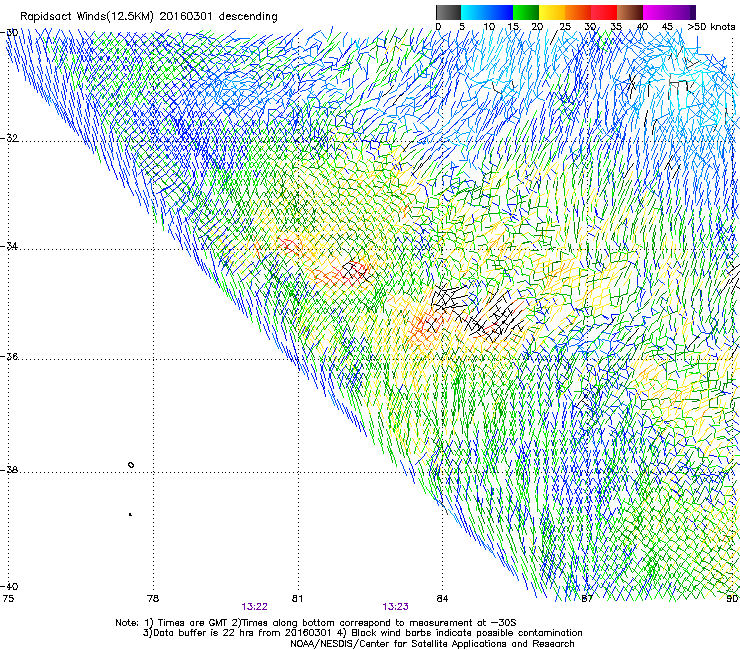Viewport: 740px width, 650px height.
Task: Click the NOAA/NESDIS credit line
Action: pyautogui.click(x=432, y=644)
